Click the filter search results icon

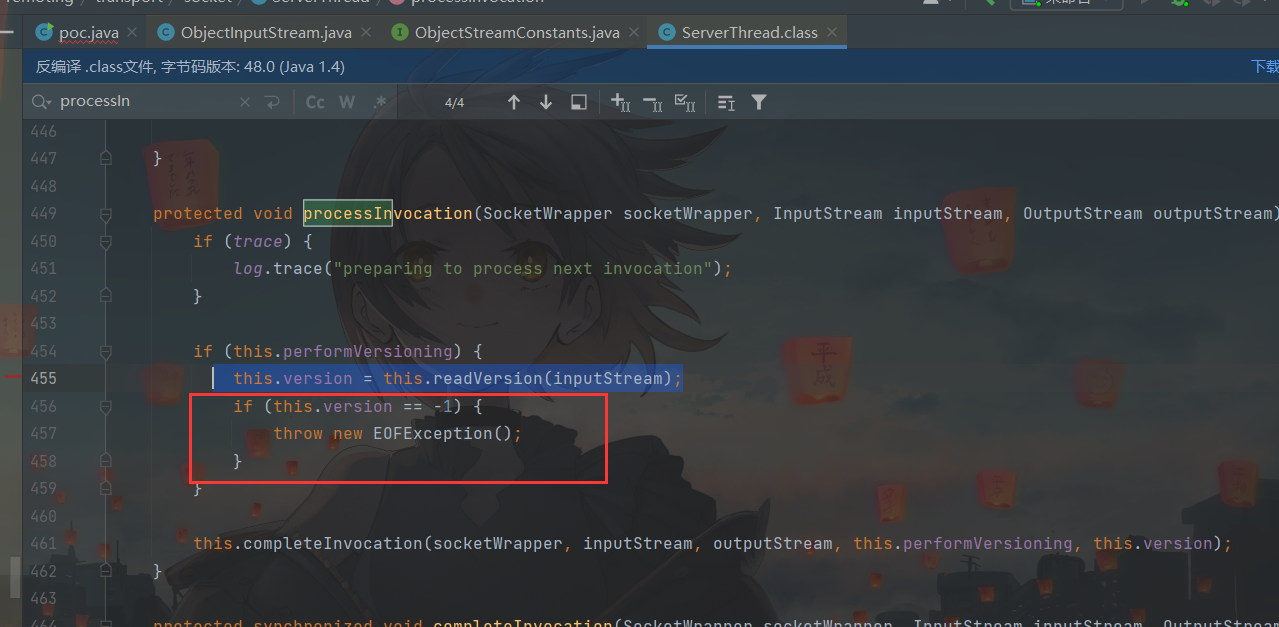759,102
